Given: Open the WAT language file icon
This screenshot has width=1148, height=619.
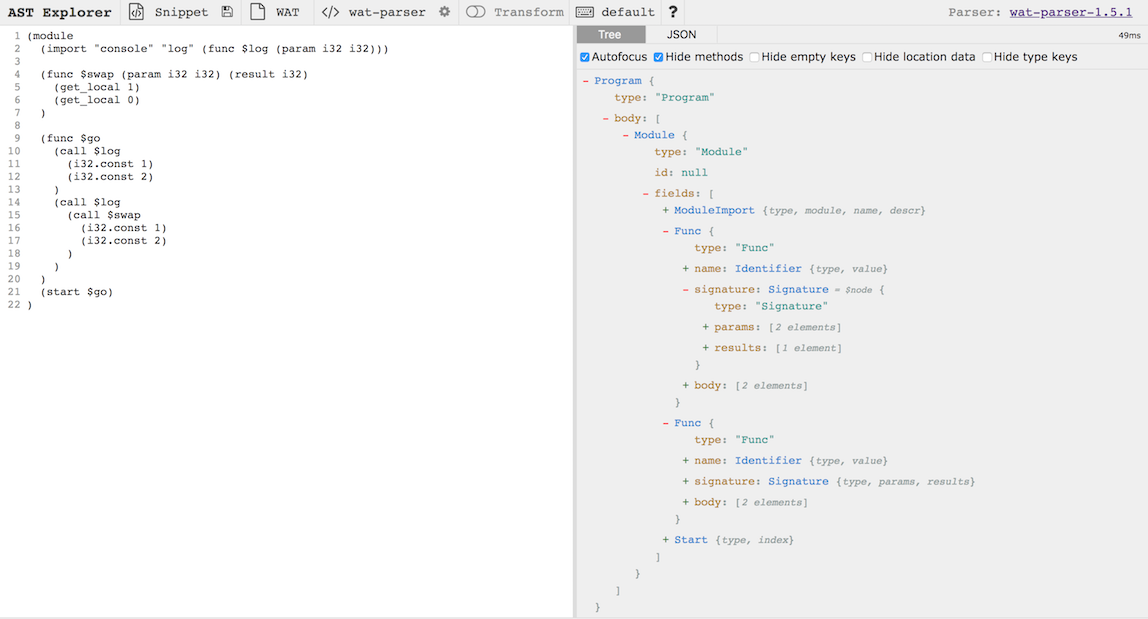Looking at the screenshot, I should [258, 12].
